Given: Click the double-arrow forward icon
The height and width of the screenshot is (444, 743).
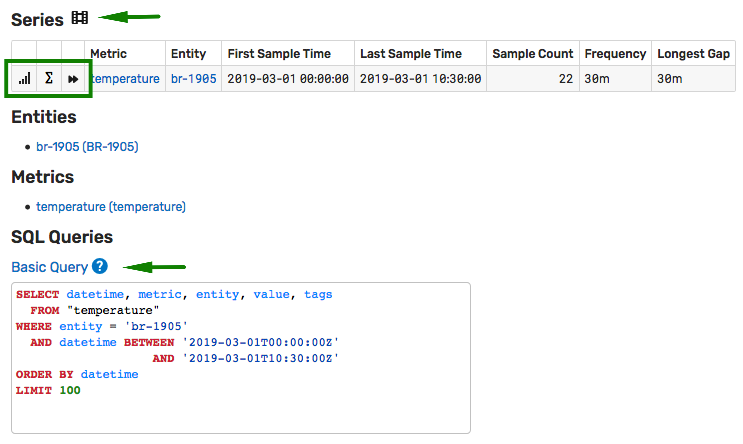Looking at the screenshot, I should coord(72,79).
